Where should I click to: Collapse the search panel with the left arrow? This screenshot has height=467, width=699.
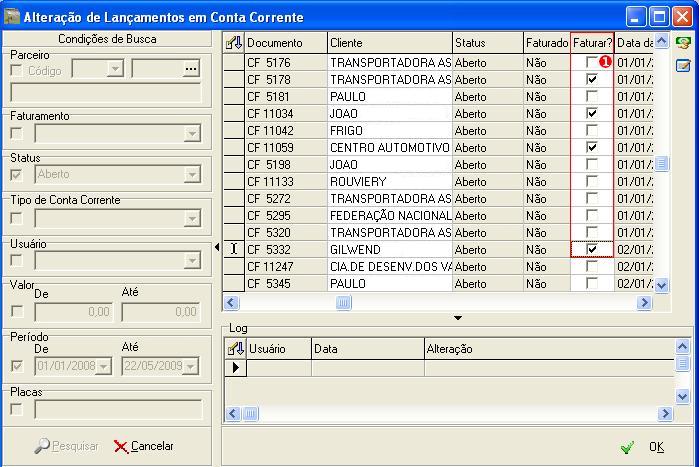pyautogui.click(x=217, y=248)
